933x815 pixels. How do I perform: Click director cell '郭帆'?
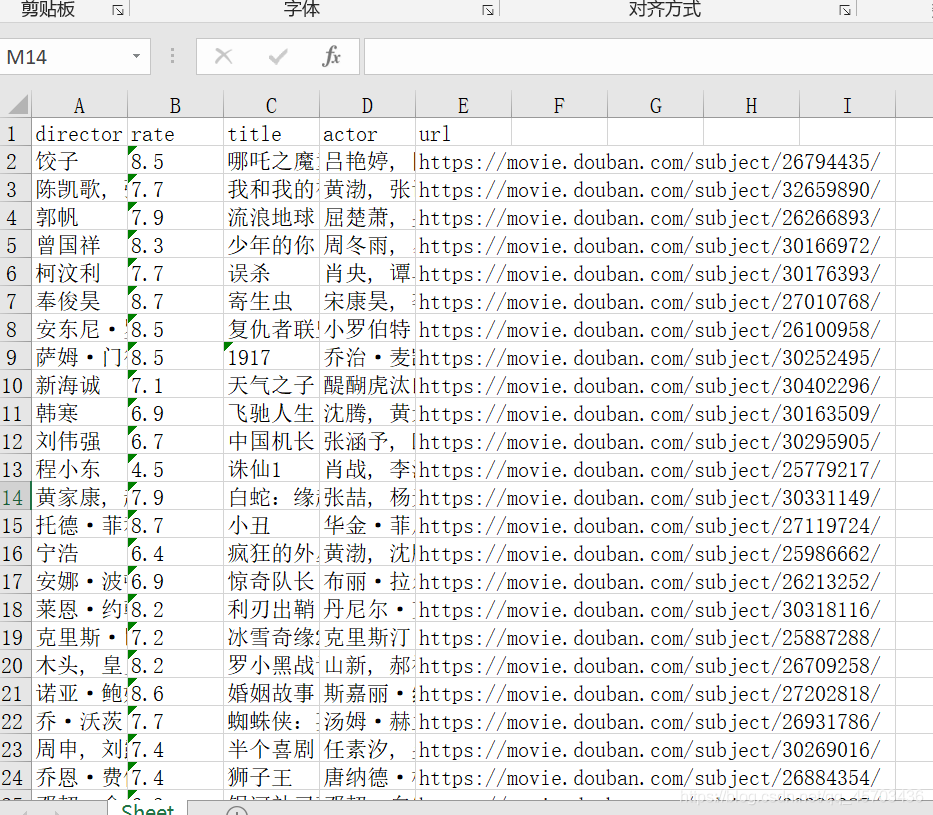point(79,217)
